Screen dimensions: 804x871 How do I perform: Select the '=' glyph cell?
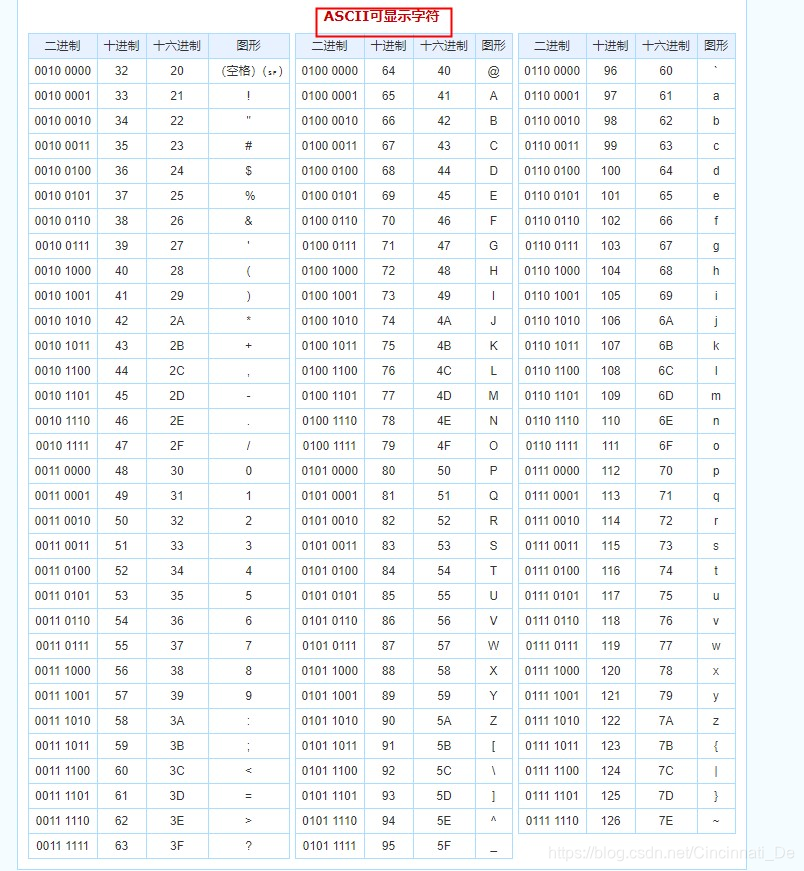249,796
